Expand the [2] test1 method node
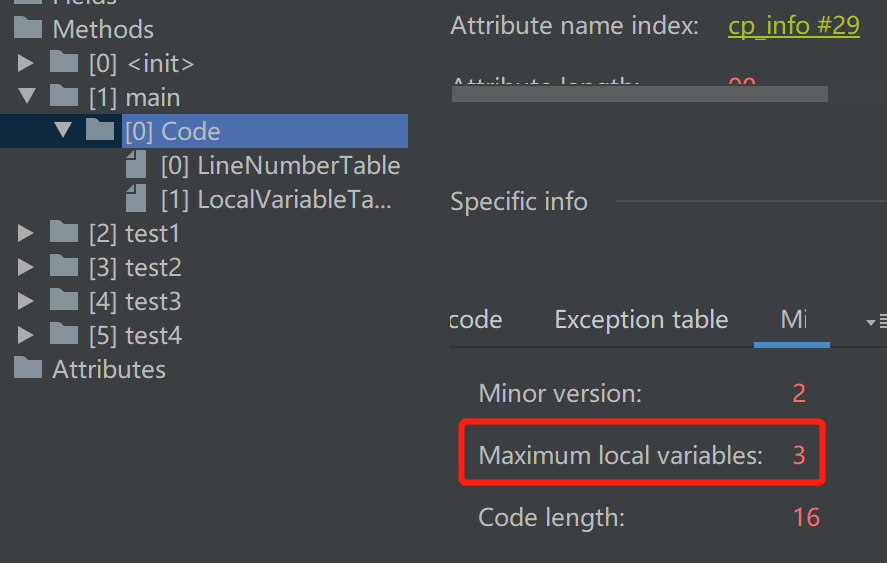 (x=25, y=233)
